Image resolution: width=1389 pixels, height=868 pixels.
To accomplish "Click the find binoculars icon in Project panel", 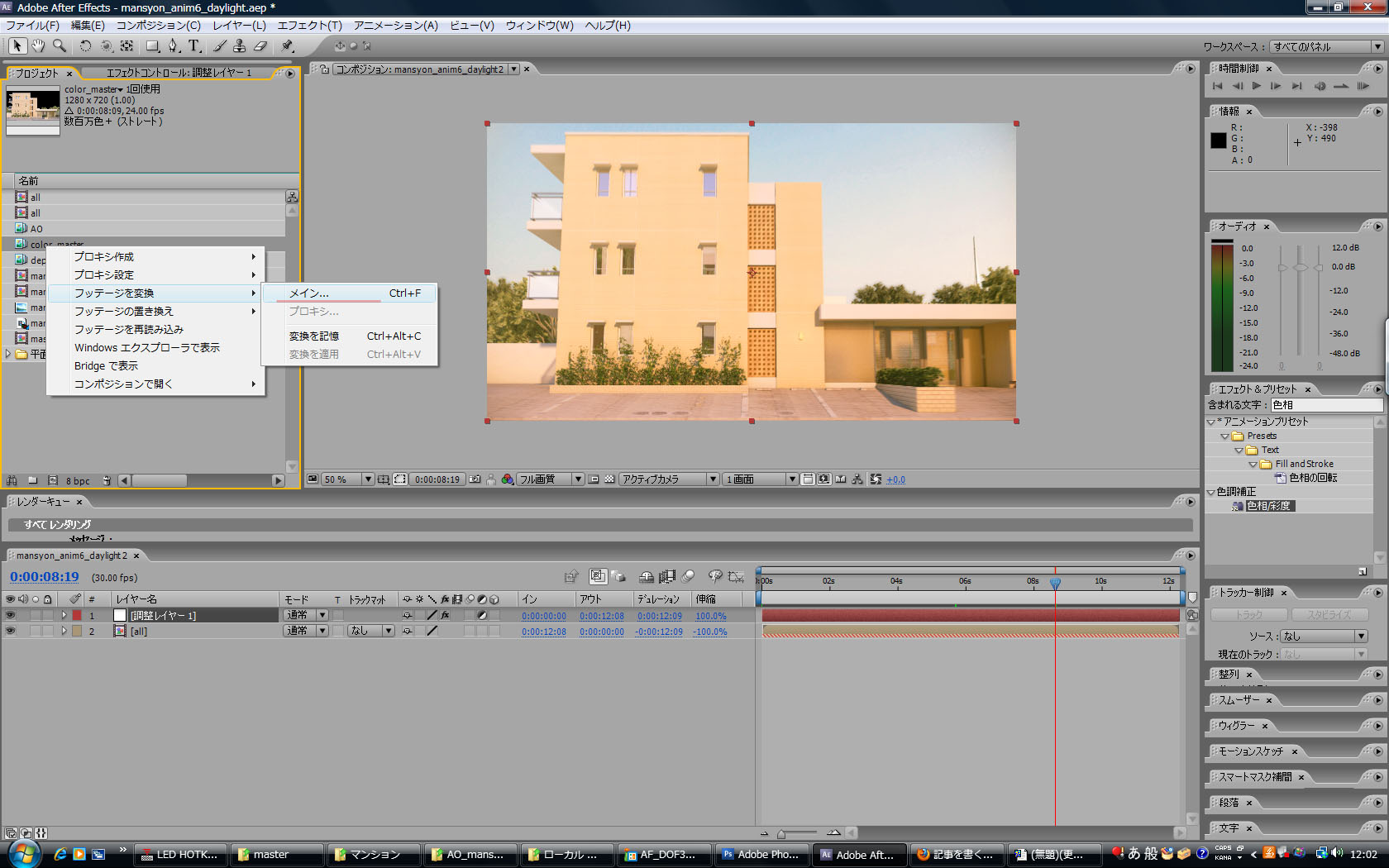I will [12, 480].
